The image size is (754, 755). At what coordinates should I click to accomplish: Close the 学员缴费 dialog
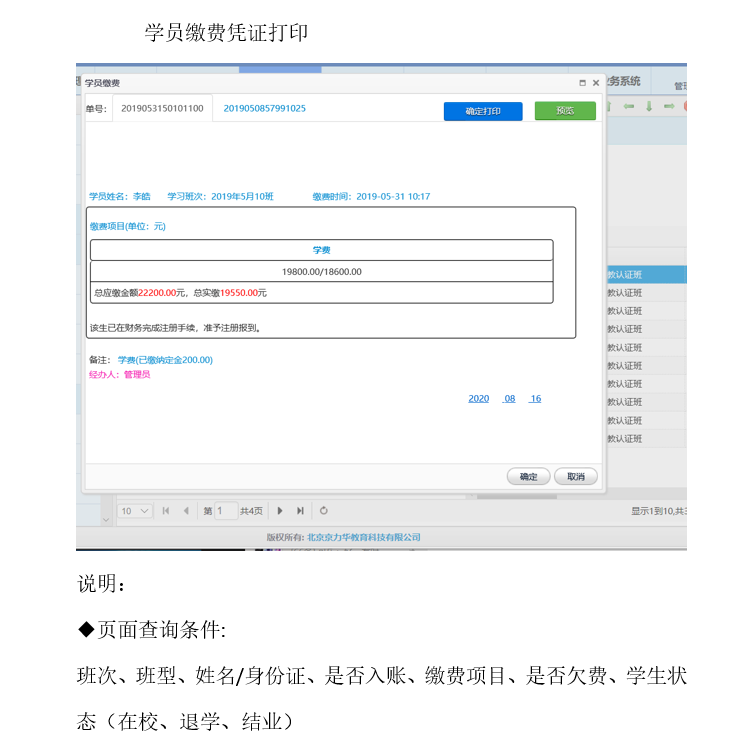pyautogui.click(x=596, y=83)
